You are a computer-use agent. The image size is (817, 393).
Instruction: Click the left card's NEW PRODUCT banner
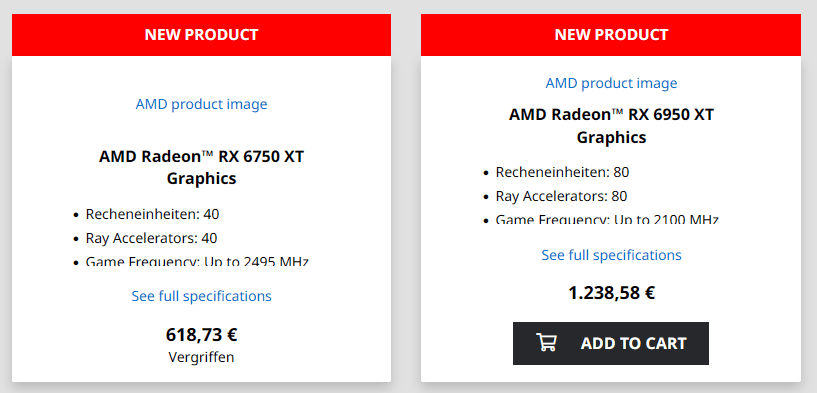coord(201,34)
